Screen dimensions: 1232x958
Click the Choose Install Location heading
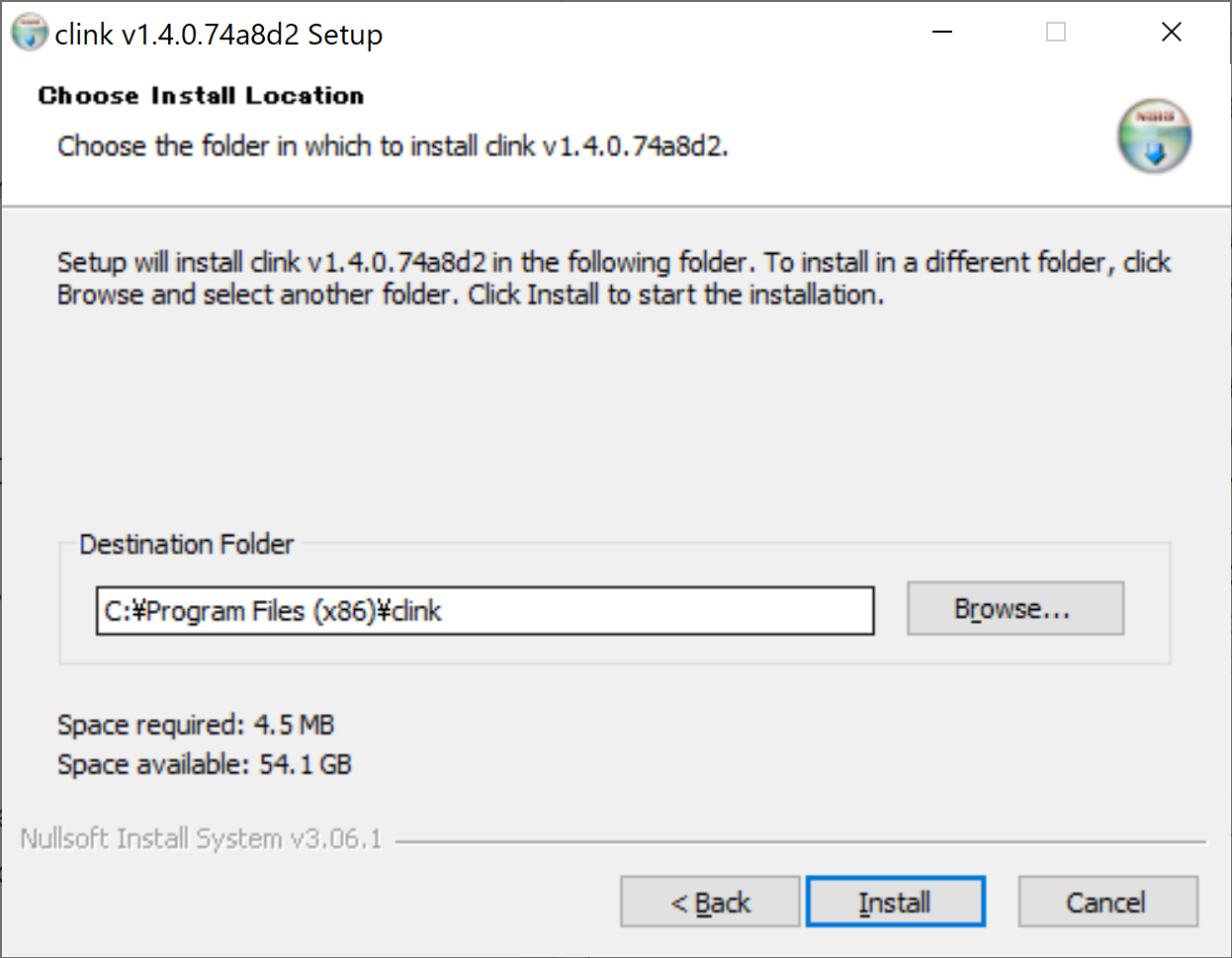coord(201,95)
